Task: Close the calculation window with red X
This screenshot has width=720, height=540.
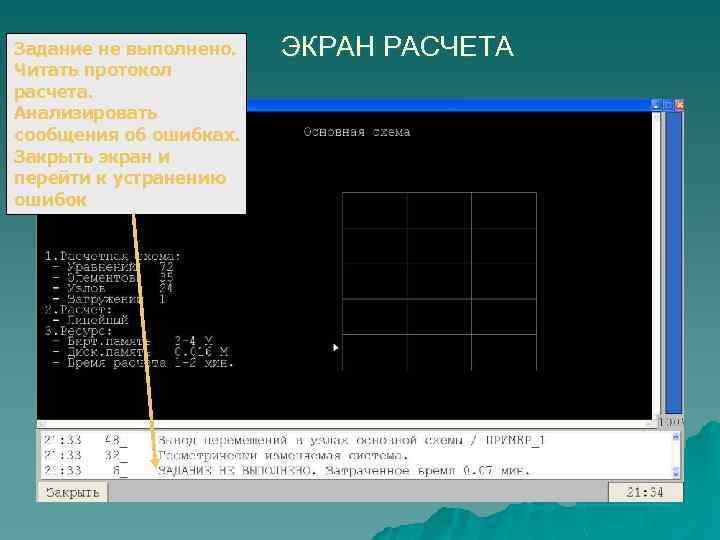Action: tap(680, 105)
